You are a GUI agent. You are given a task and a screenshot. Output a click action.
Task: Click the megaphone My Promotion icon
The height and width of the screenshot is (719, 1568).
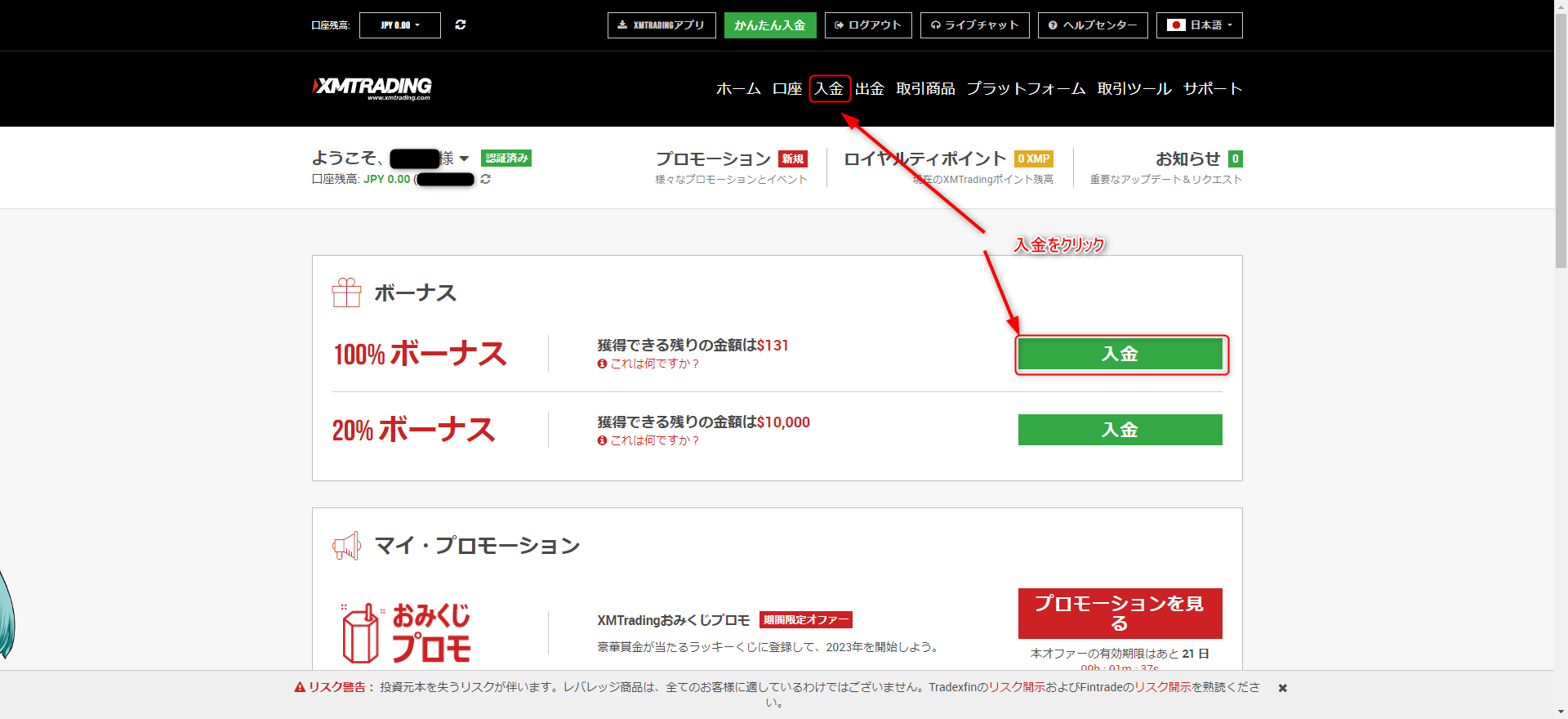pos(346,546)
